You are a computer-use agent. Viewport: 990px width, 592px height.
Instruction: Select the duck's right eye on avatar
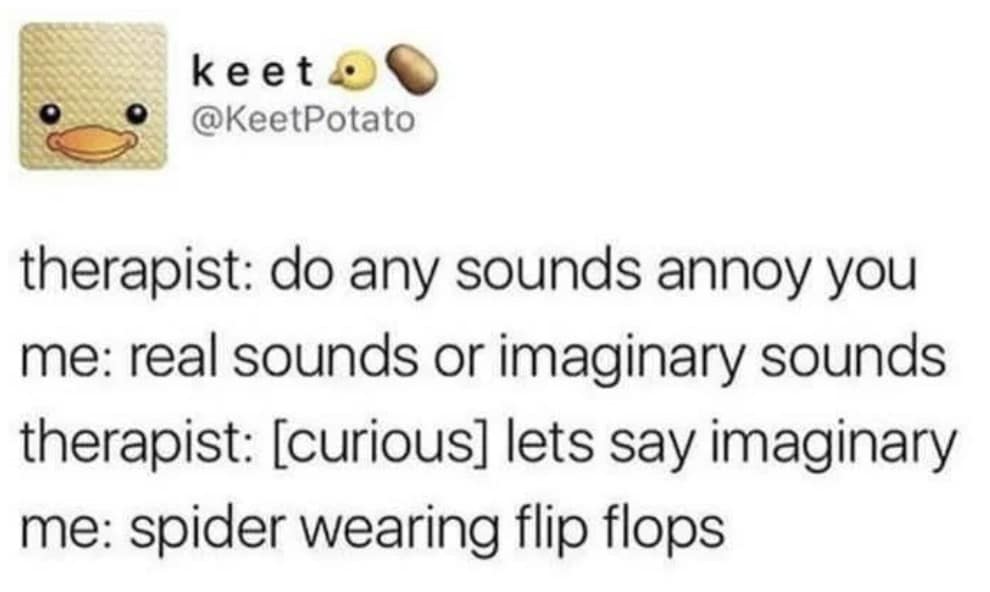[x=136, y=114]
